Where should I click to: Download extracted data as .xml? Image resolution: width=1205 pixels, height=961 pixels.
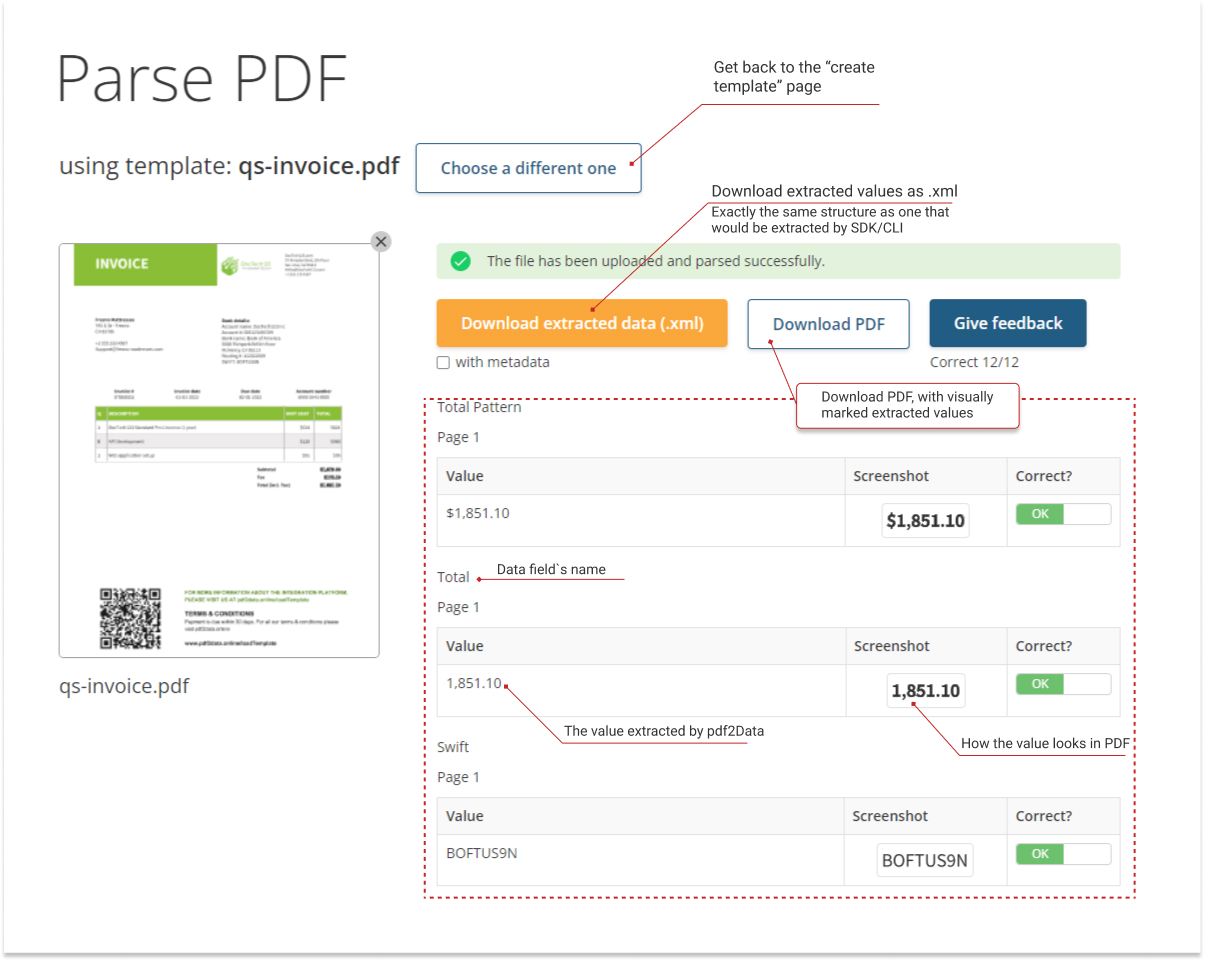(582, 324)
